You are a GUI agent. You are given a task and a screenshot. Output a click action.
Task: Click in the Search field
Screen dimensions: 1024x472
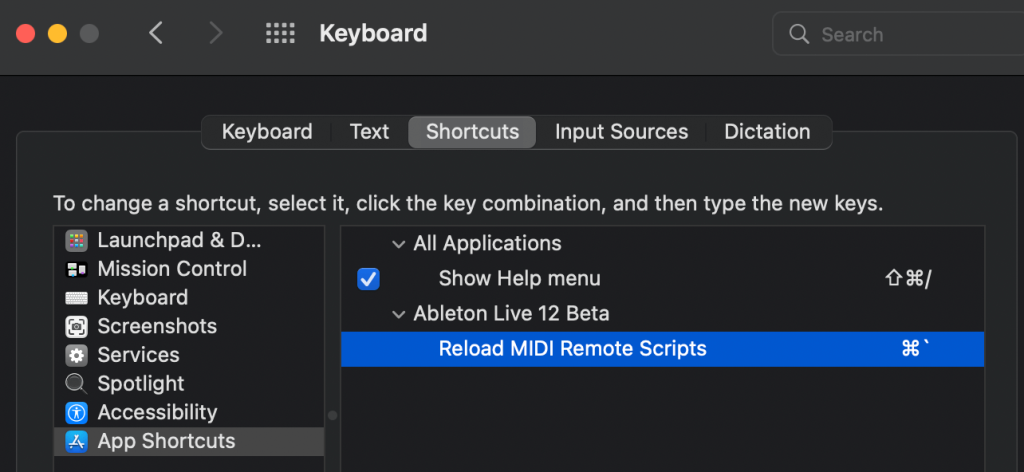click(900, 34)
